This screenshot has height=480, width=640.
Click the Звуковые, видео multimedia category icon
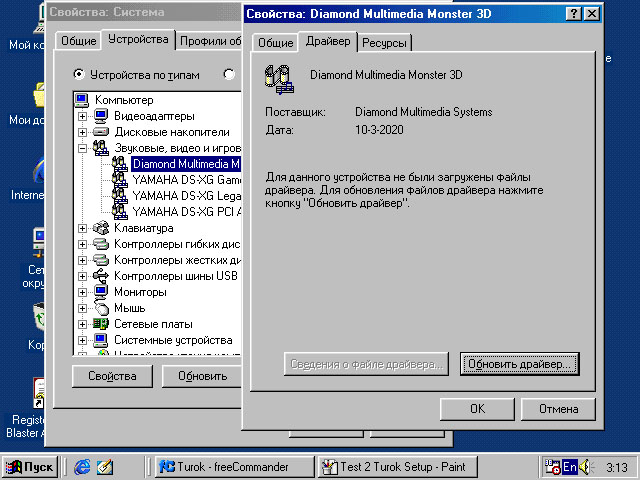[x=101, y=148]
